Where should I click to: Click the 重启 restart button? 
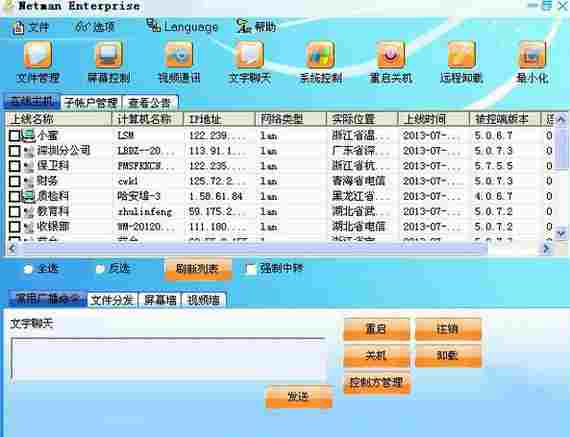376,329
